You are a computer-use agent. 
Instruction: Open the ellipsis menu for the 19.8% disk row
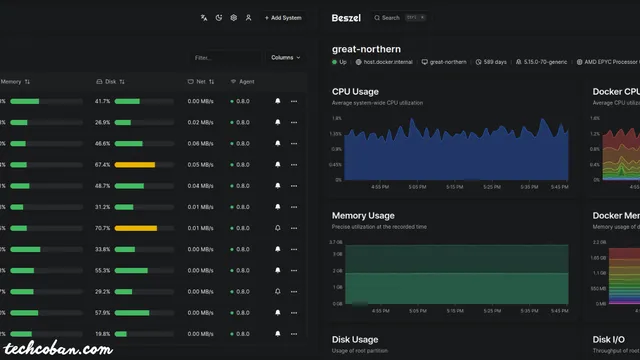tap(294, 334)
